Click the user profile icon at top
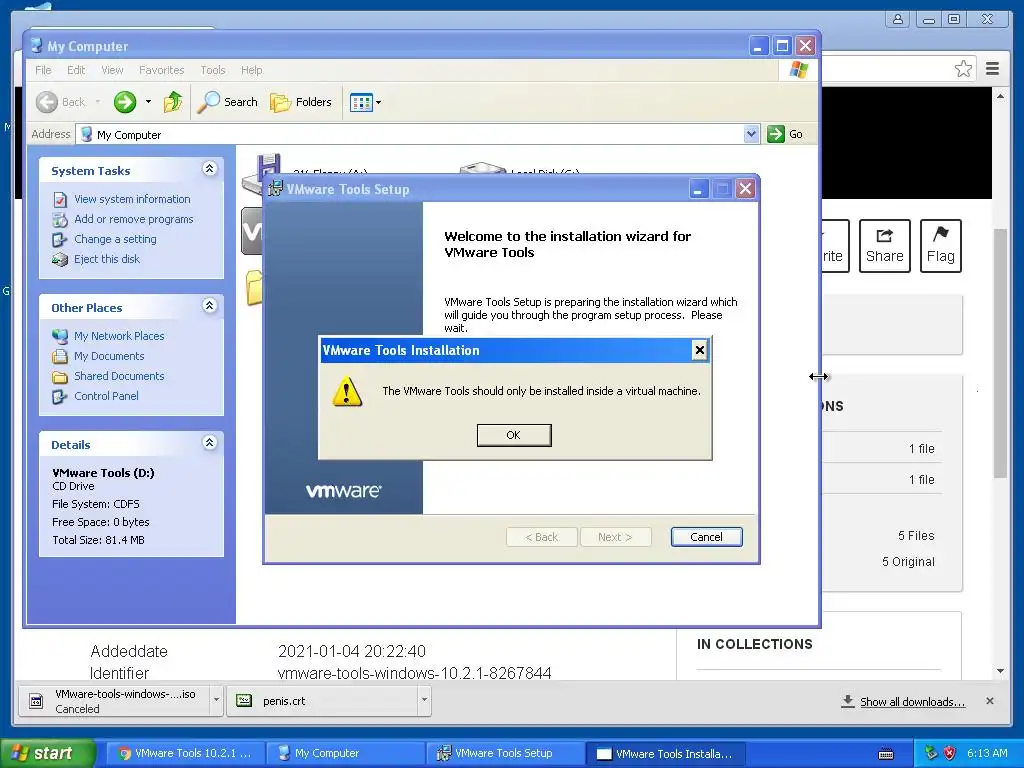 pyautogui.click(x=898, y=19)
